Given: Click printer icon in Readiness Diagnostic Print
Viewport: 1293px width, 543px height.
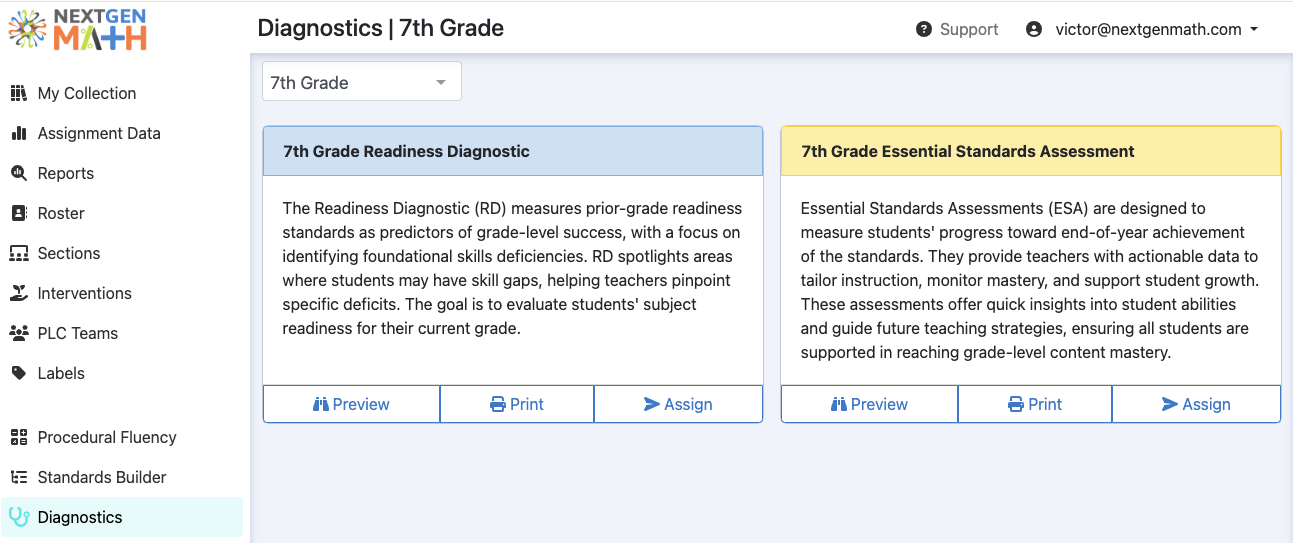Looking at the screenshot, I should coord(498,404).
